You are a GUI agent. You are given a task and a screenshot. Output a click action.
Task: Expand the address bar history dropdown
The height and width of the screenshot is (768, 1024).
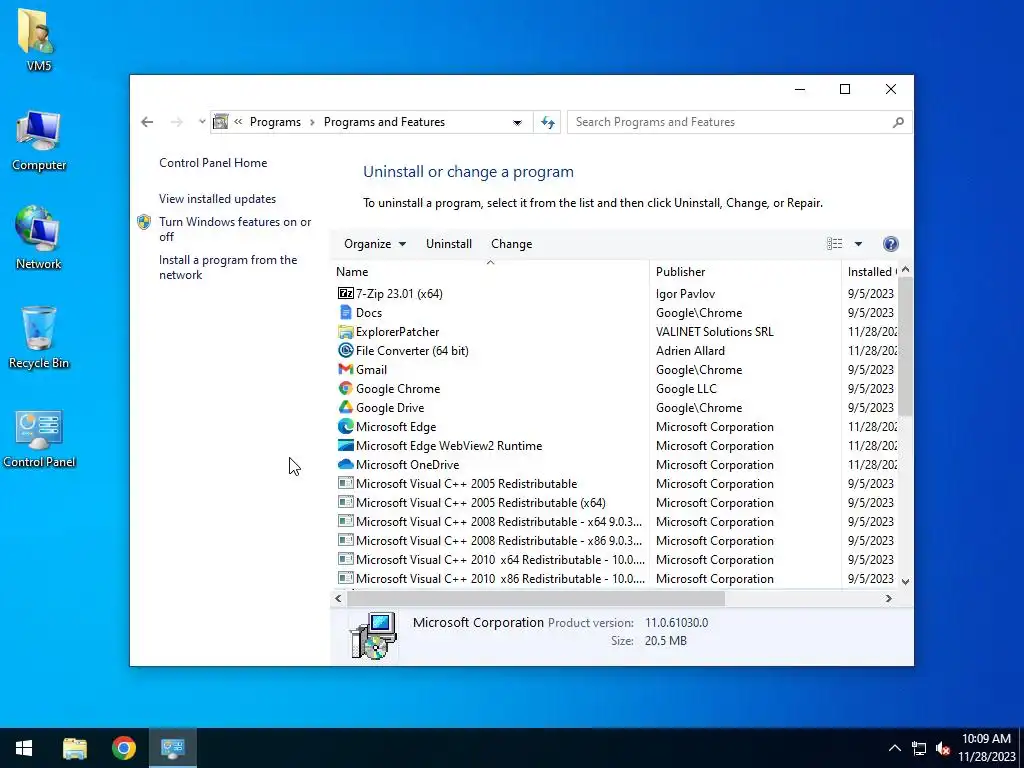tap(517, 122)
